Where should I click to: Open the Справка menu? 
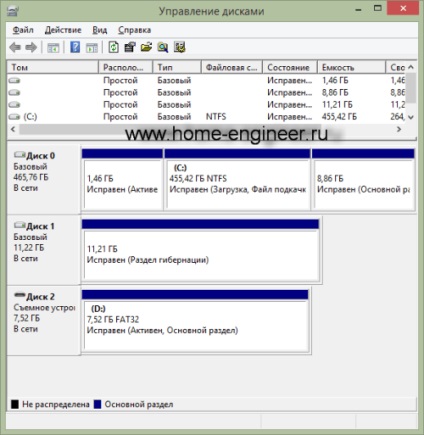point(134,30)
